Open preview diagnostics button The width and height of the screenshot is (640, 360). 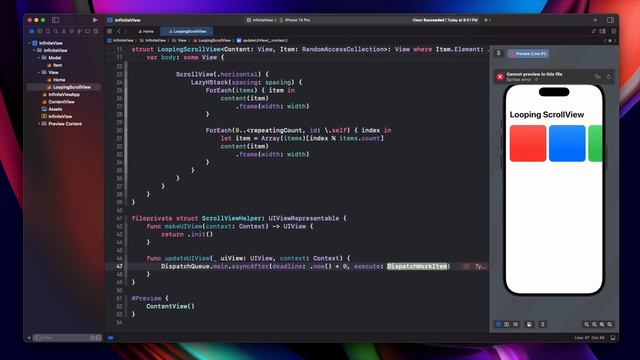tap(598, 76)
